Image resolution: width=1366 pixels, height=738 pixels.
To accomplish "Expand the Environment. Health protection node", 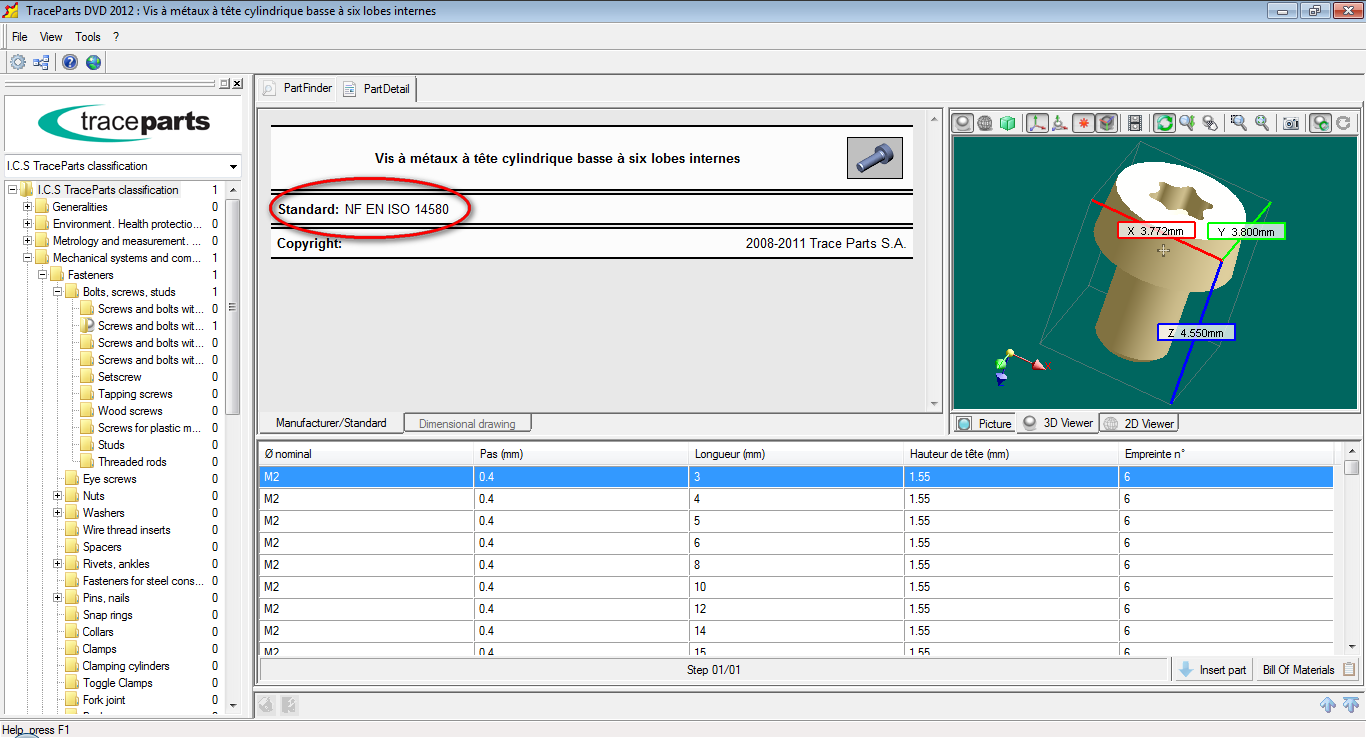I will coord(27,224).
